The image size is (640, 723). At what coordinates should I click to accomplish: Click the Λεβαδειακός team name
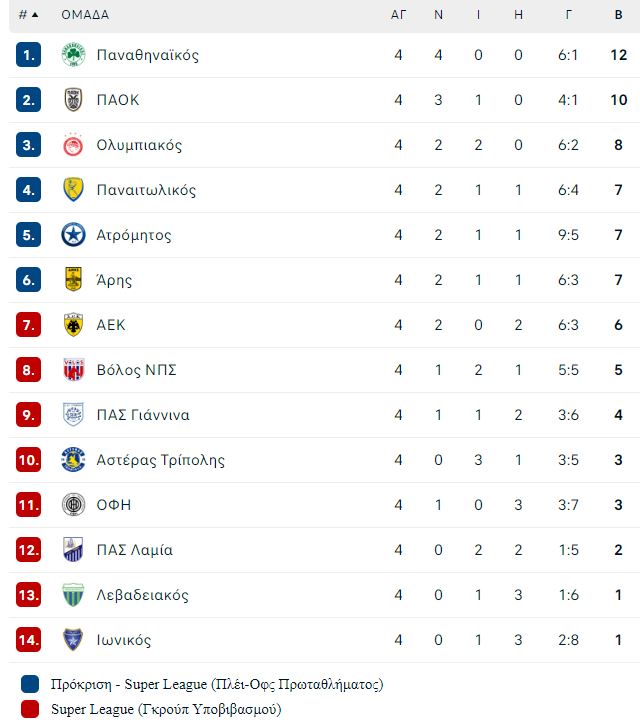click(142, 595)
